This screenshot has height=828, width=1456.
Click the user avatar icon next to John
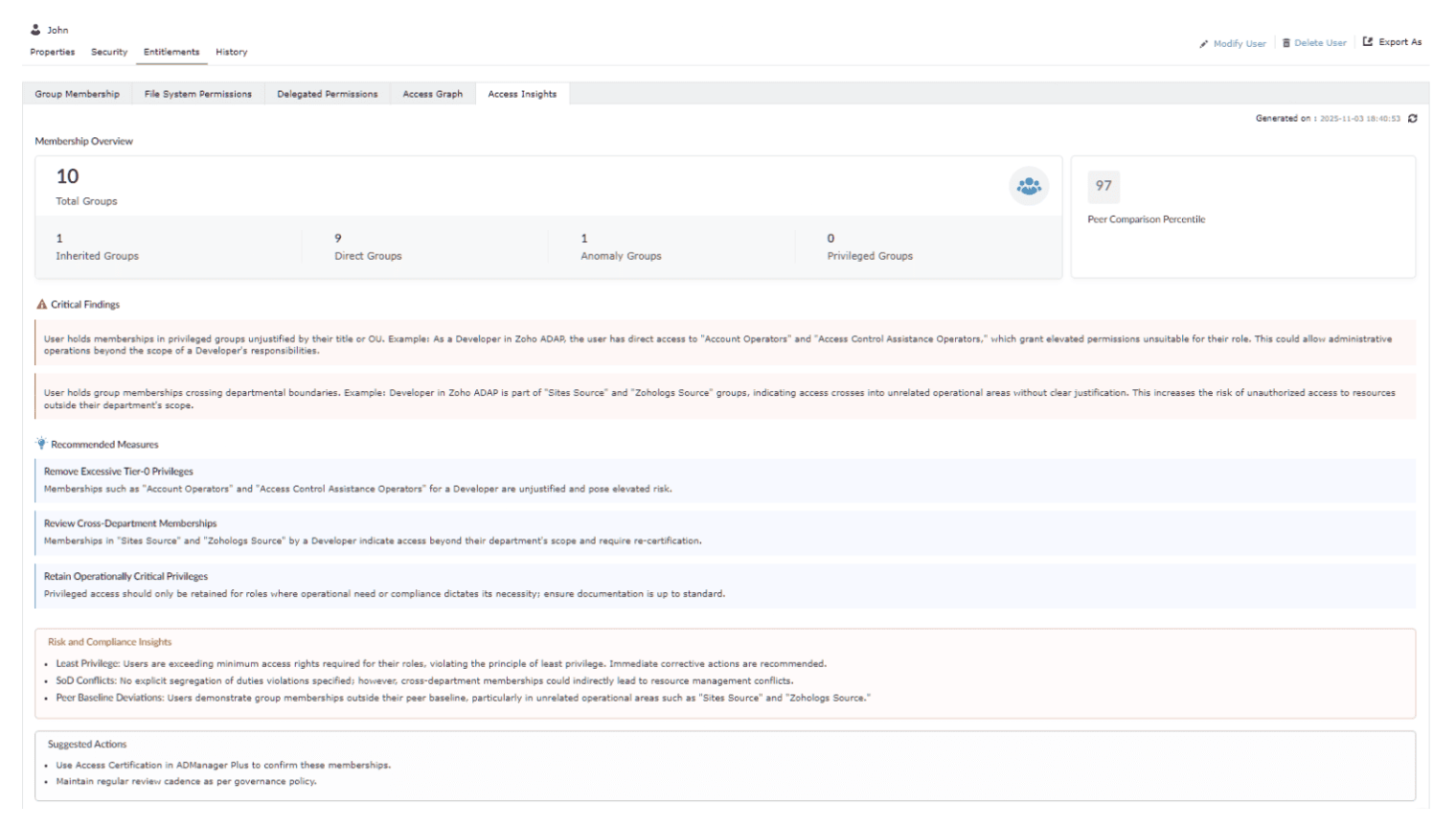35,29
